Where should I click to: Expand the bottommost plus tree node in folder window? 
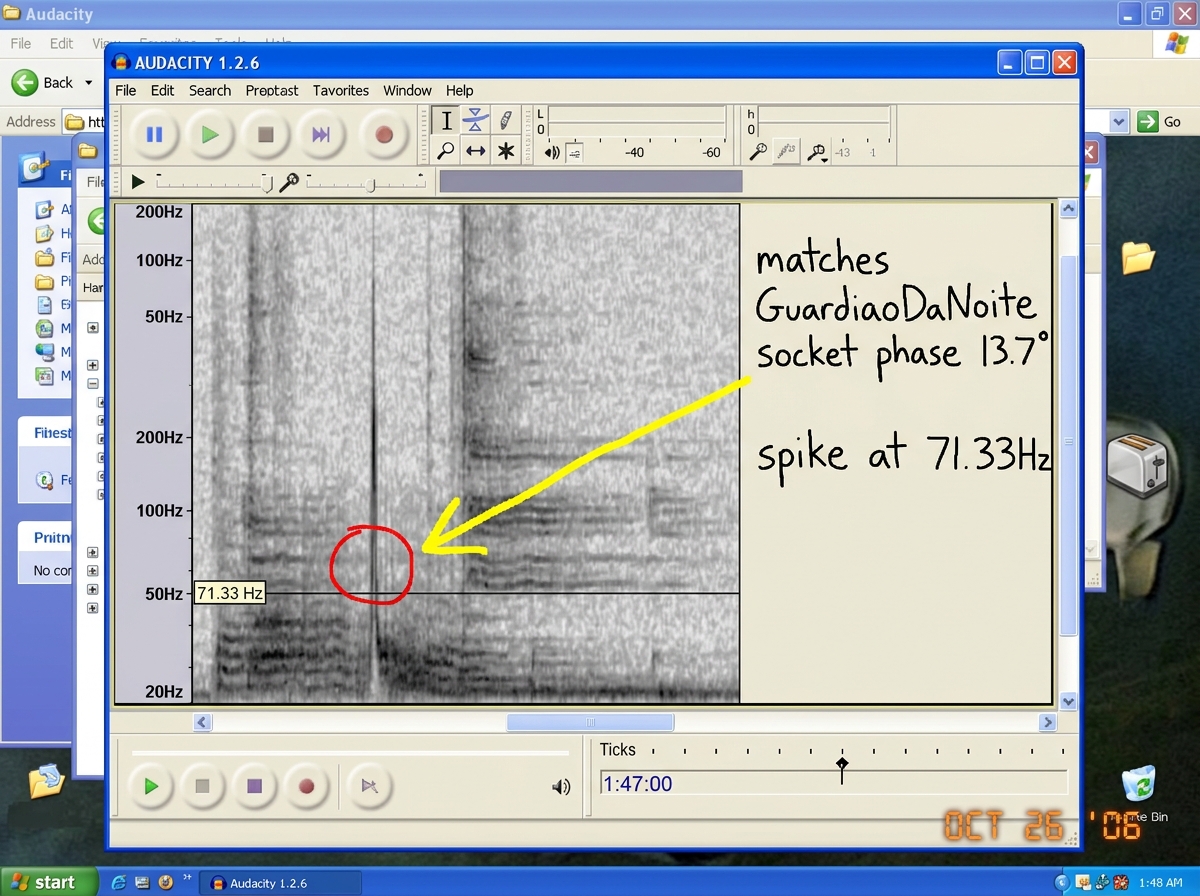tap(92, 607)
